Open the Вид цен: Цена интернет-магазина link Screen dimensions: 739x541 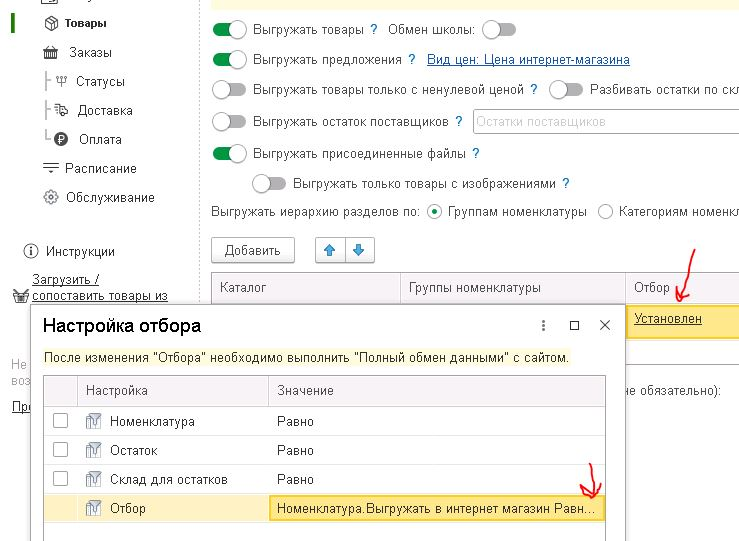(528, 60)
